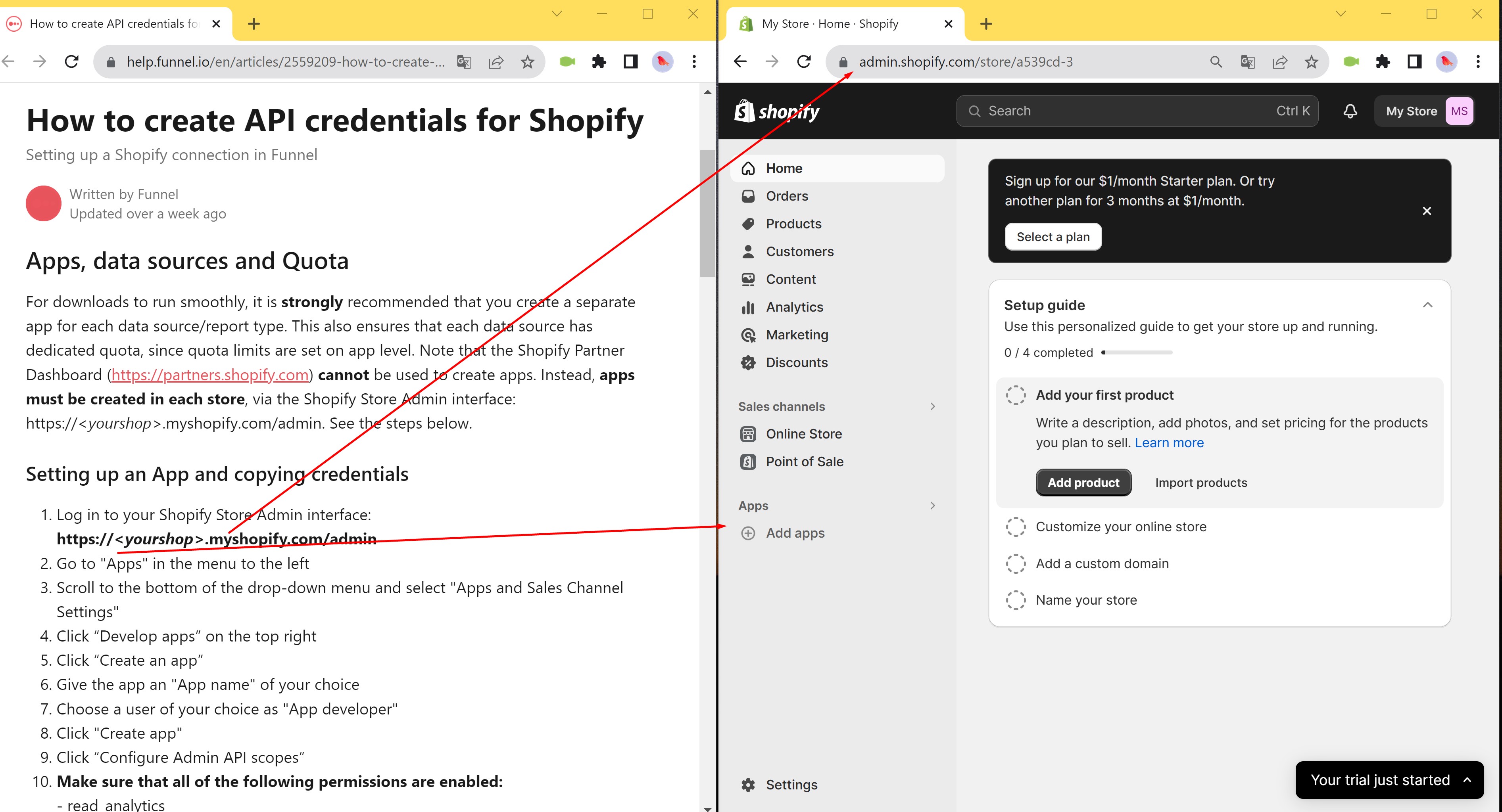Bookmark the Shopify admin page with the star
1502x812 pixels.
[1311, 61]
